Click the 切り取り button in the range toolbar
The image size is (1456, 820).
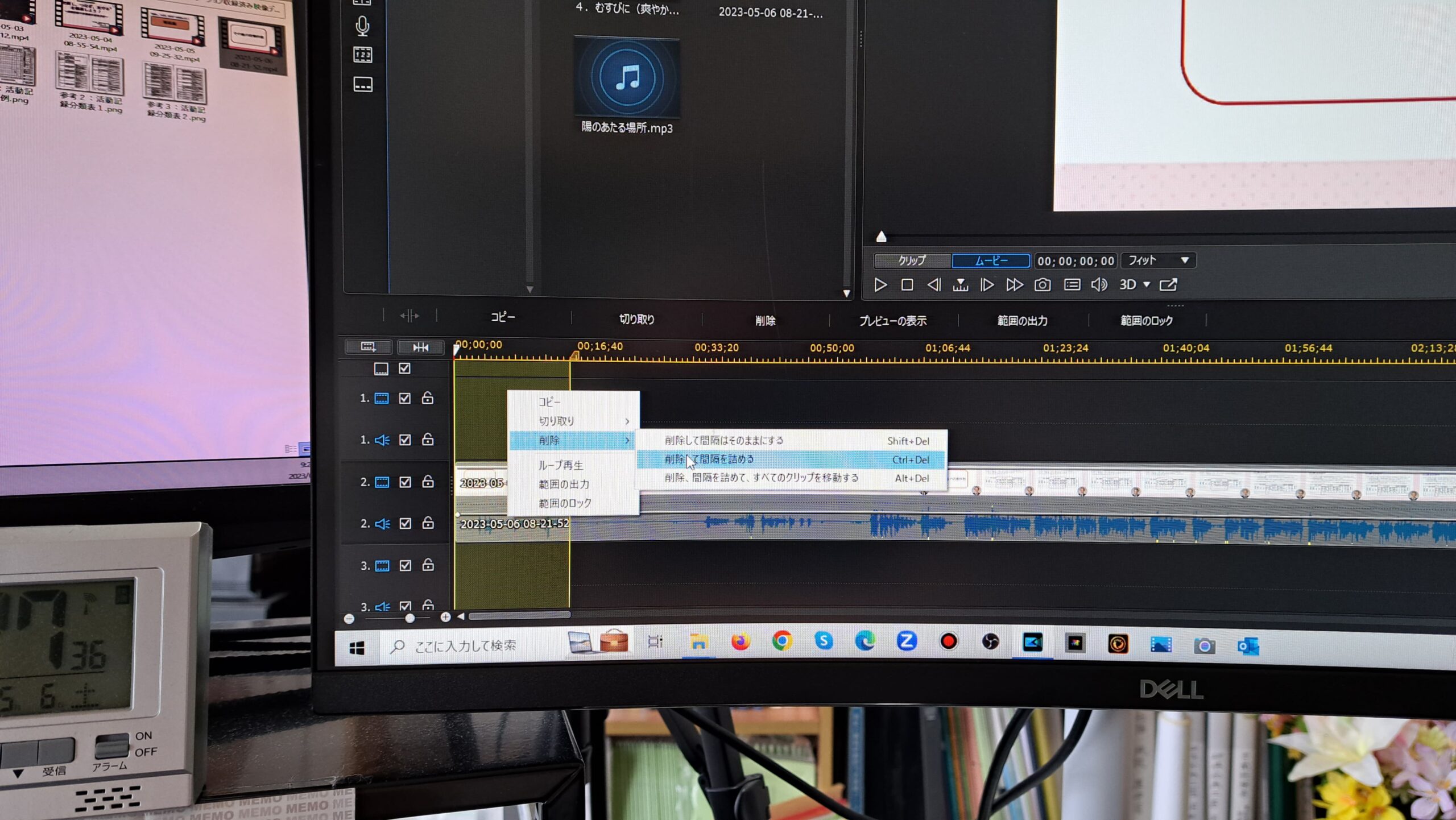coord(636,319)
